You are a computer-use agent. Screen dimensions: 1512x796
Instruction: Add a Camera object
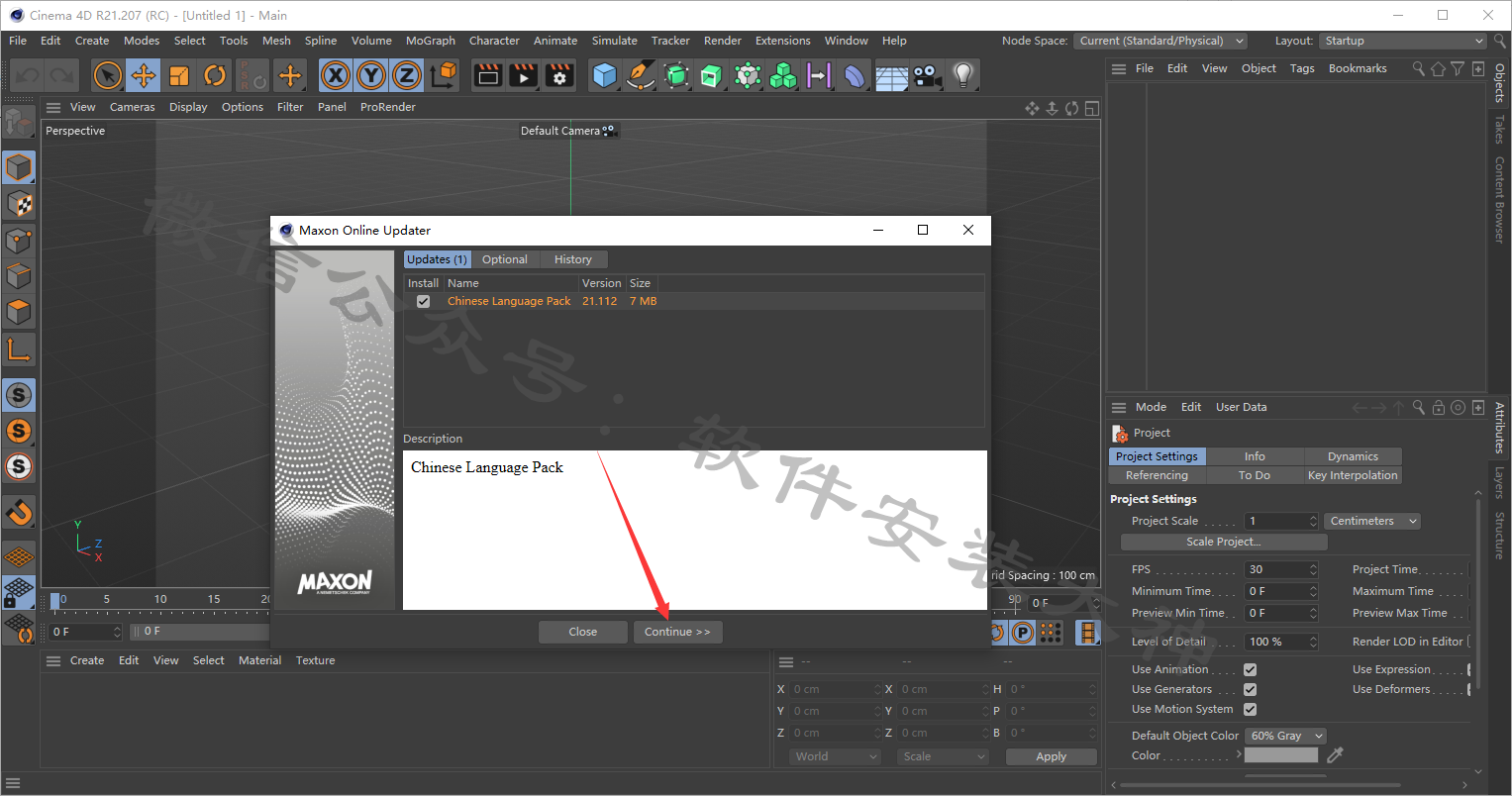pyautogui.click(x=927, y=75)
